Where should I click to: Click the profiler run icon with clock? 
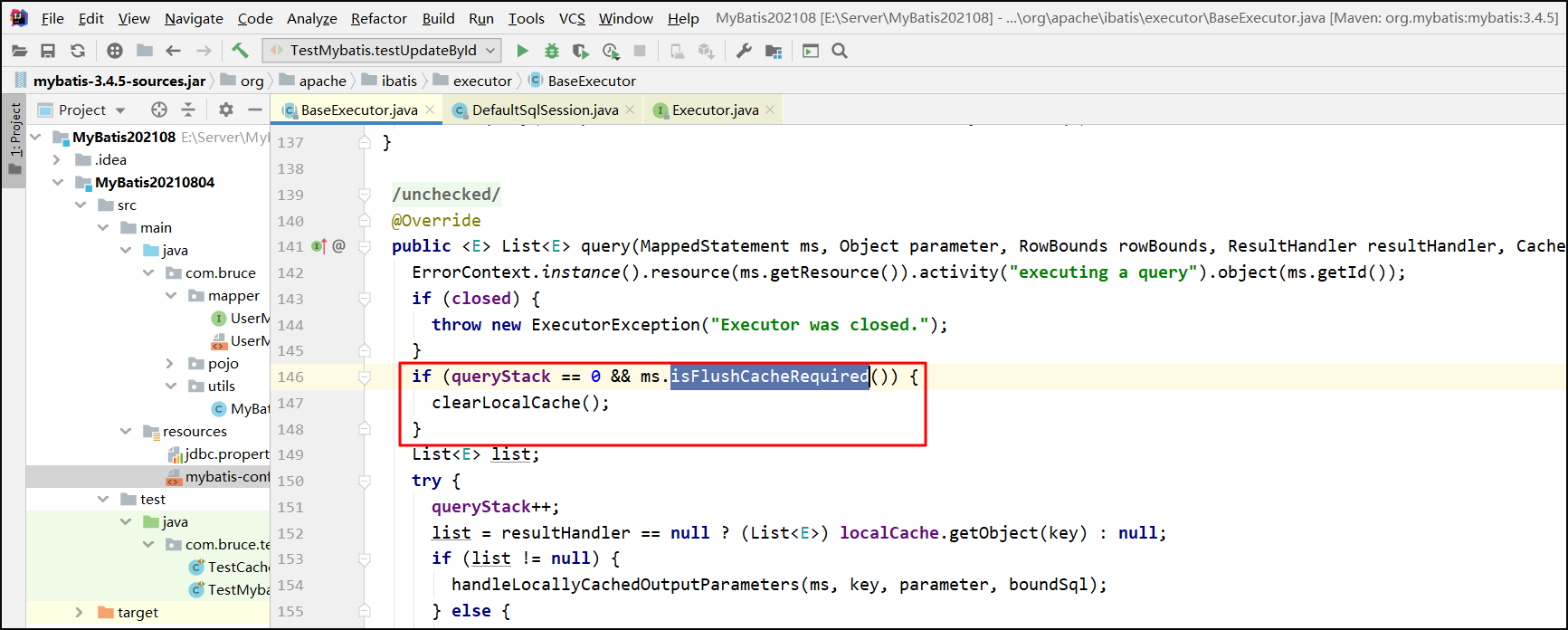611,52
